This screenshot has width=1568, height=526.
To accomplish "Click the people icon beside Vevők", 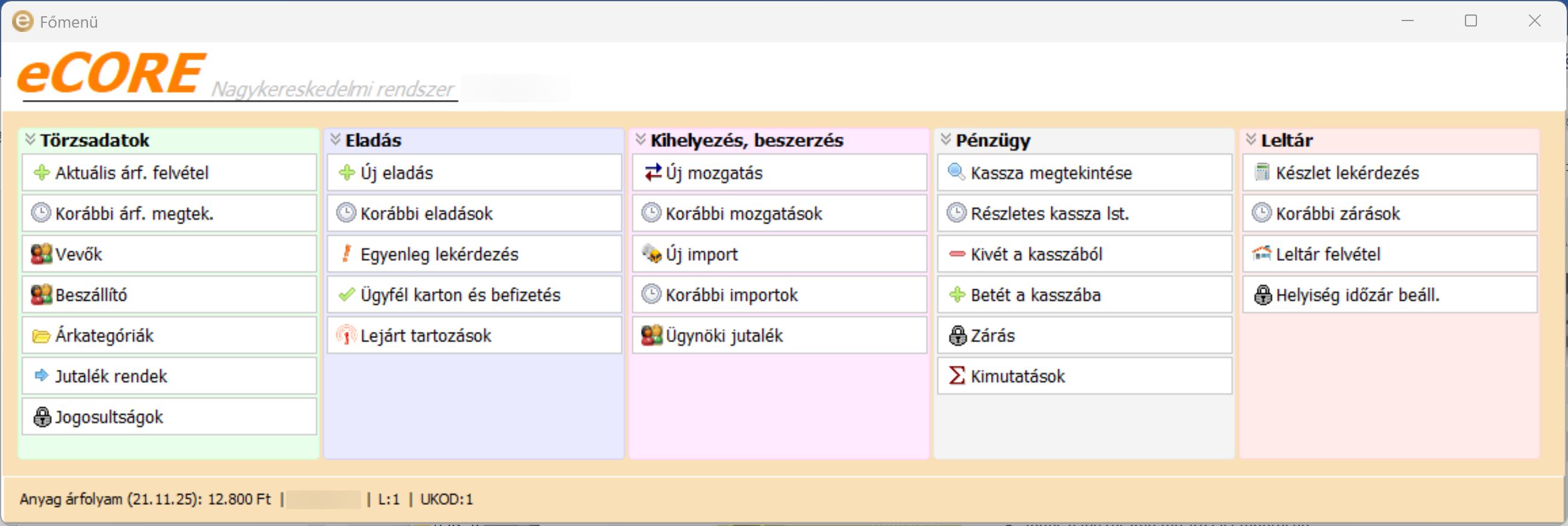I will coord(42,254).
